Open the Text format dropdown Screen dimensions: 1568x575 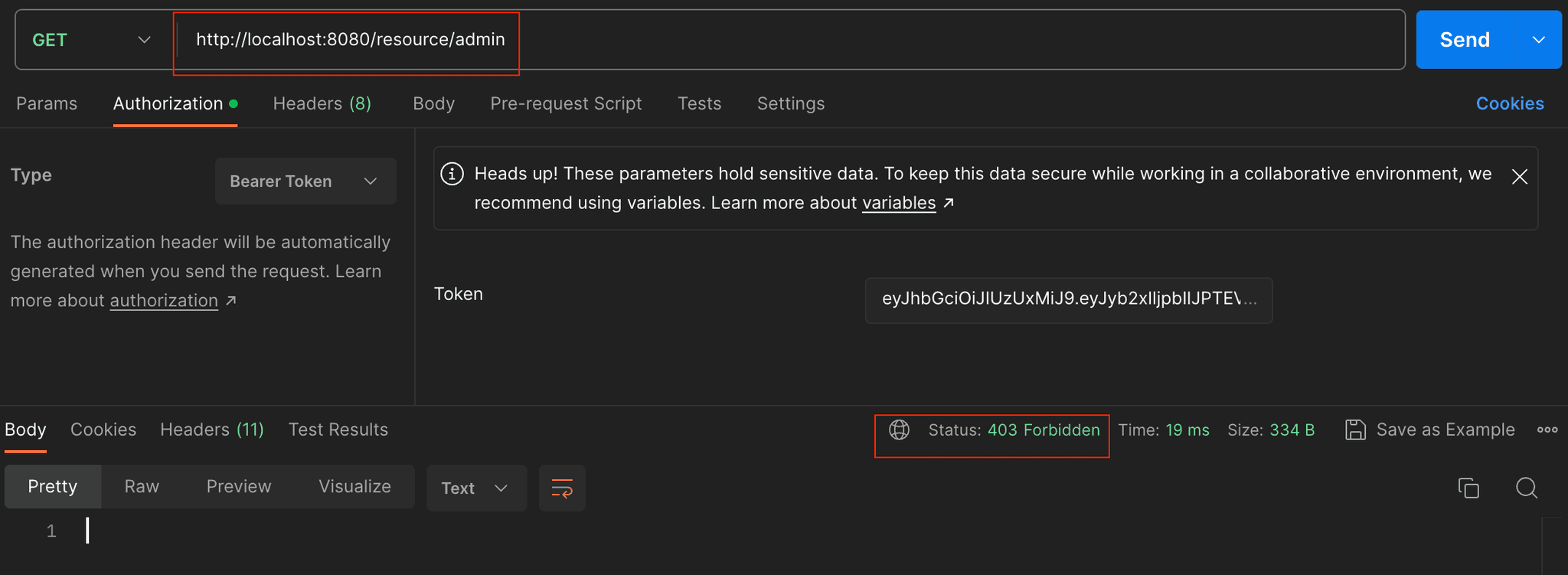[475, 488]
